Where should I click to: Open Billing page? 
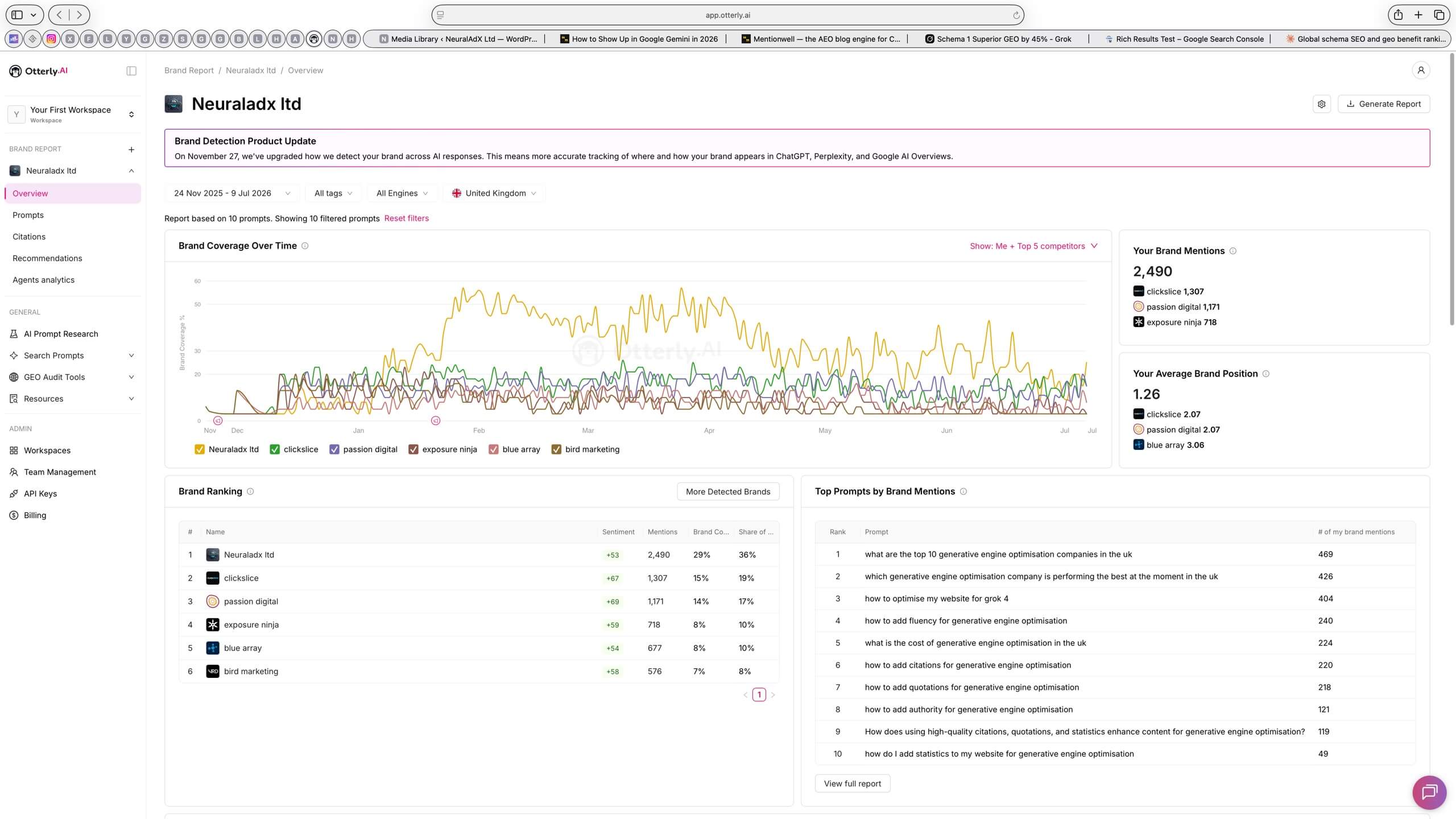coord(35,515)
